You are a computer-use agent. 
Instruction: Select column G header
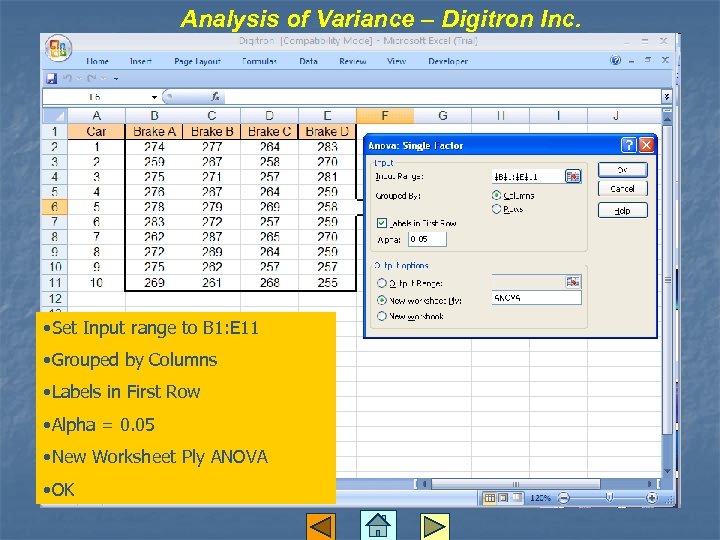click(443, 115)
